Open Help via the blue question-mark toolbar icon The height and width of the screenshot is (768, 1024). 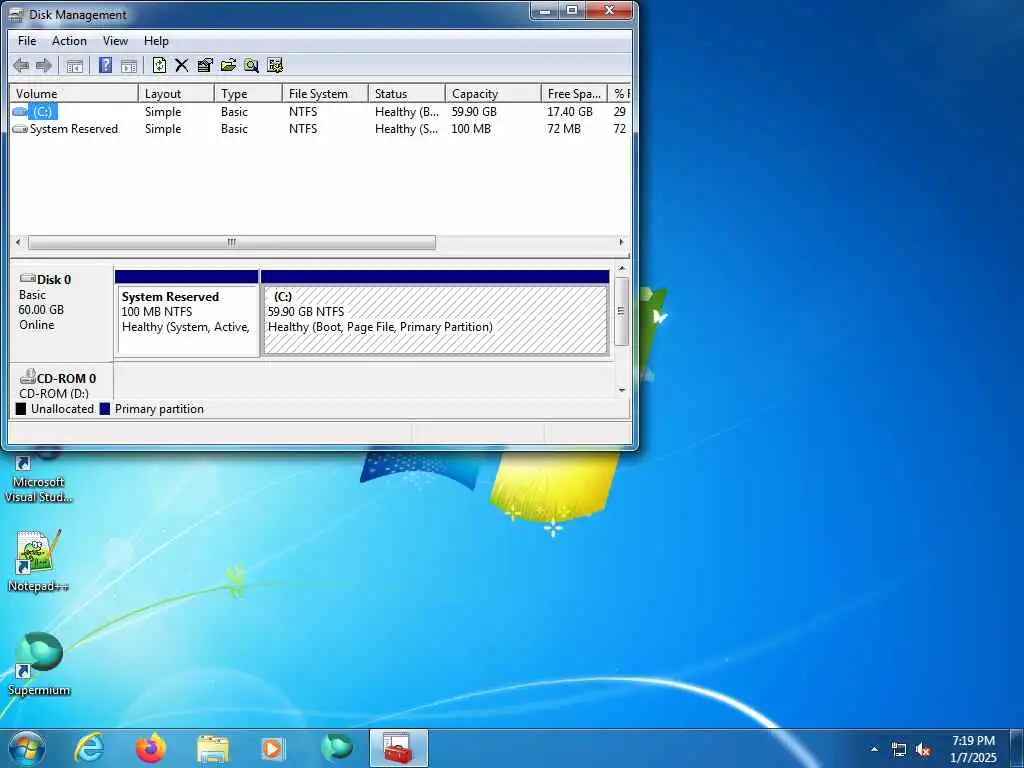point(105,65)
